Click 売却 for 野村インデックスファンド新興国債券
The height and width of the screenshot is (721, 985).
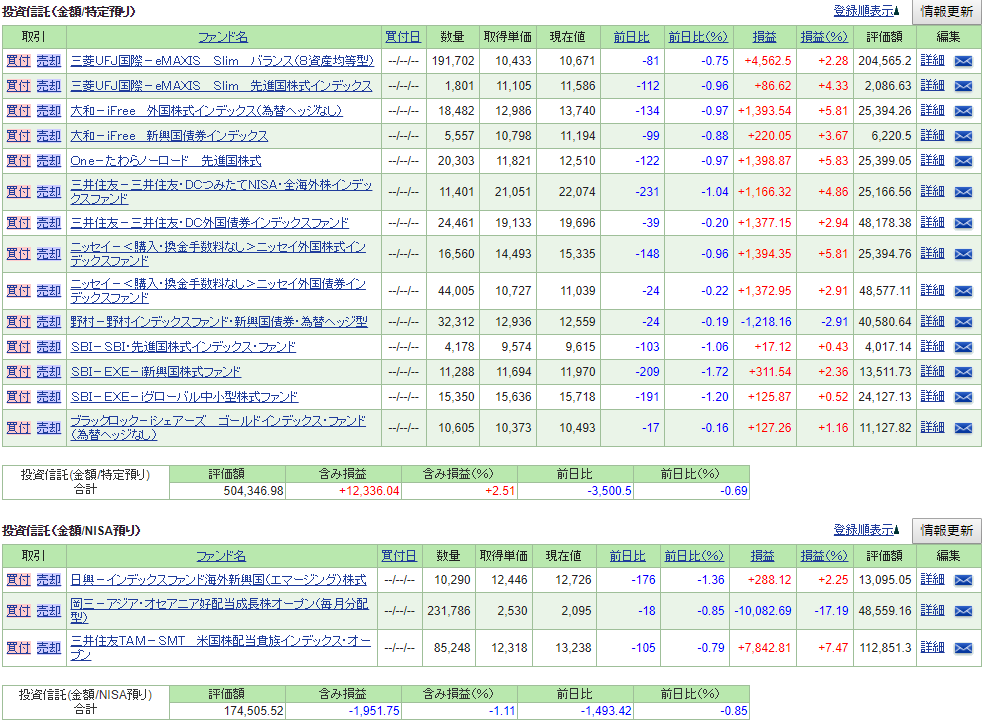48,322
